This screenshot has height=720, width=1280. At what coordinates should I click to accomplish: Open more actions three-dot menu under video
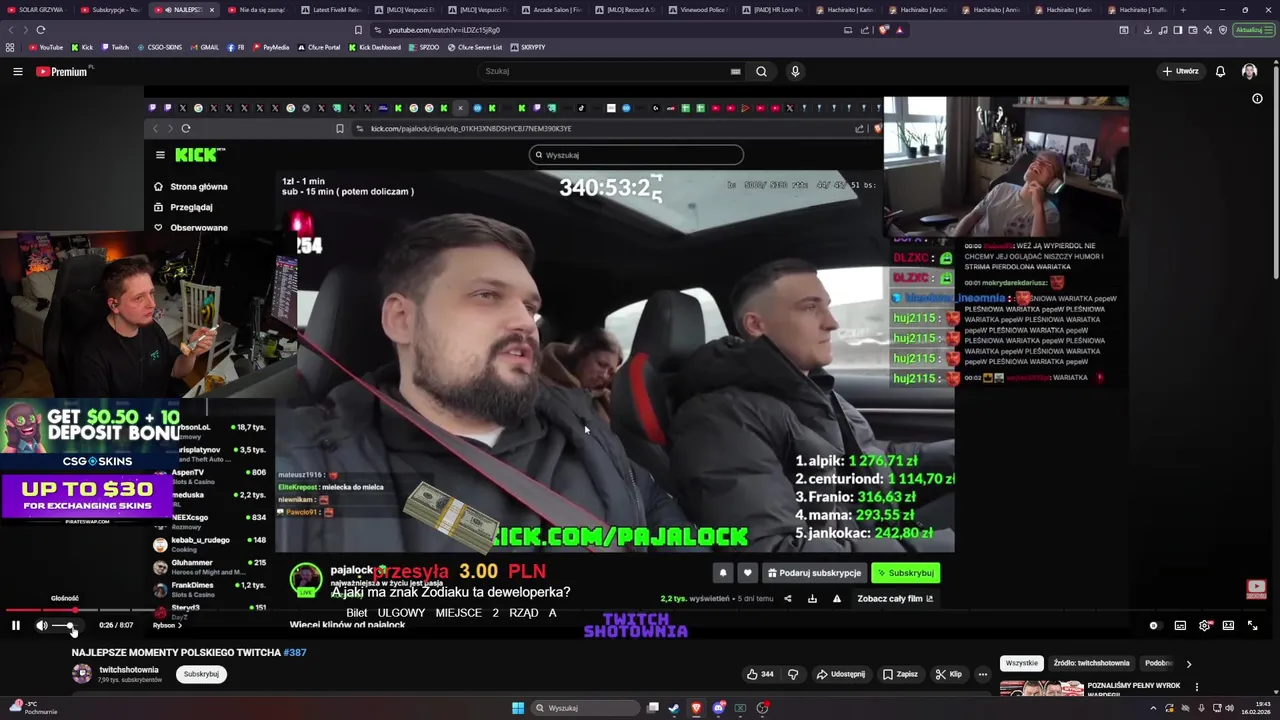tap(982, 674)
